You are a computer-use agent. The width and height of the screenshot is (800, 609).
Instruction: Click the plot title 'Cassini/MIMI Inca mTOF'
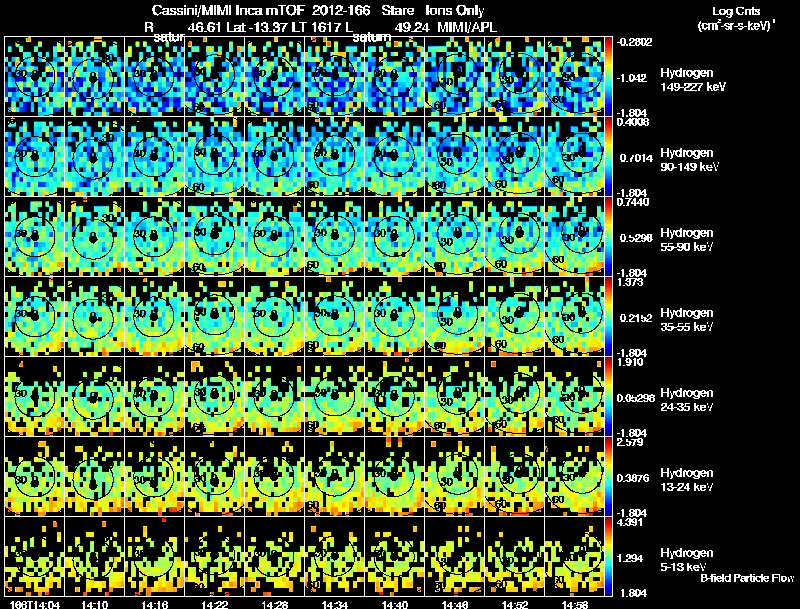point(228,10)
